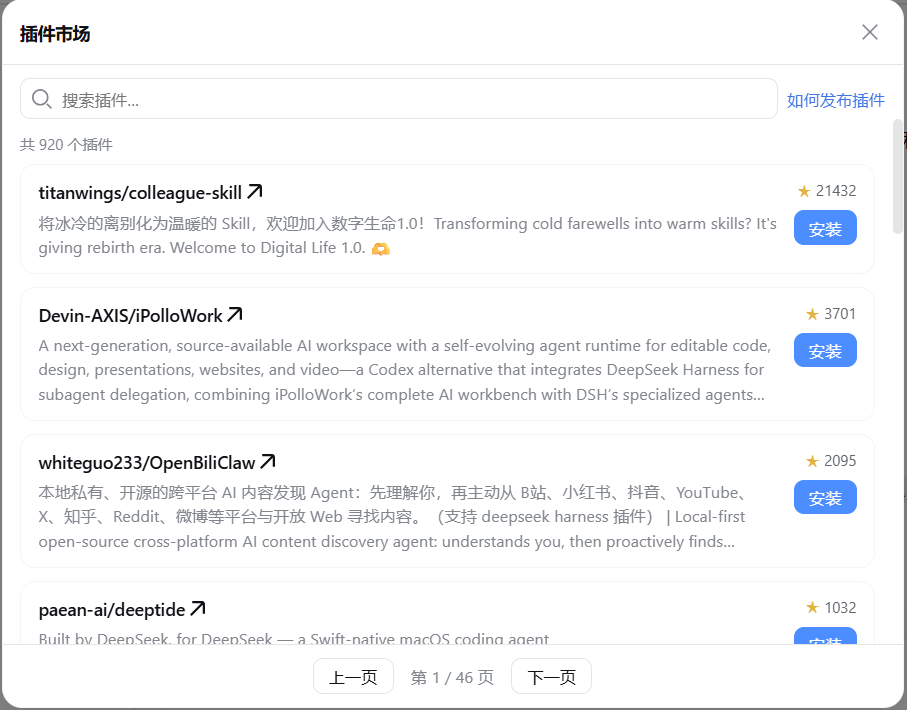Close the 插件市场 dialog
Viewport: 907px width, 710px height.
869,32
